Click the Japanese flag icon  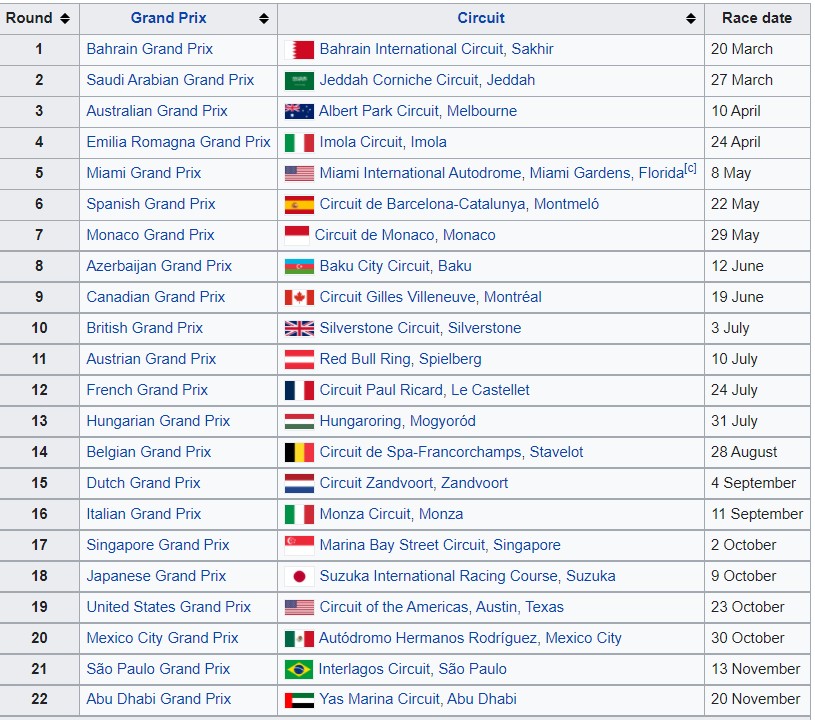click(x=299, y=576)
